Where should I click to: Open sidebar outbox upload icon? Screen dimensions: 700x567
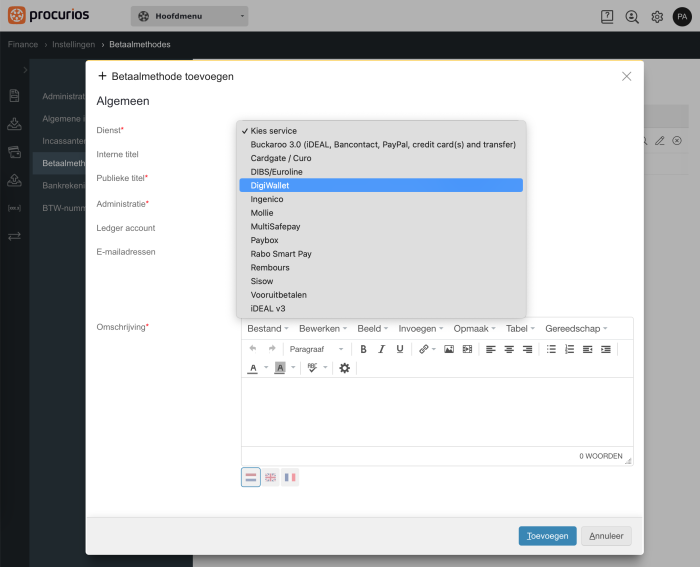tap(14, 180)
